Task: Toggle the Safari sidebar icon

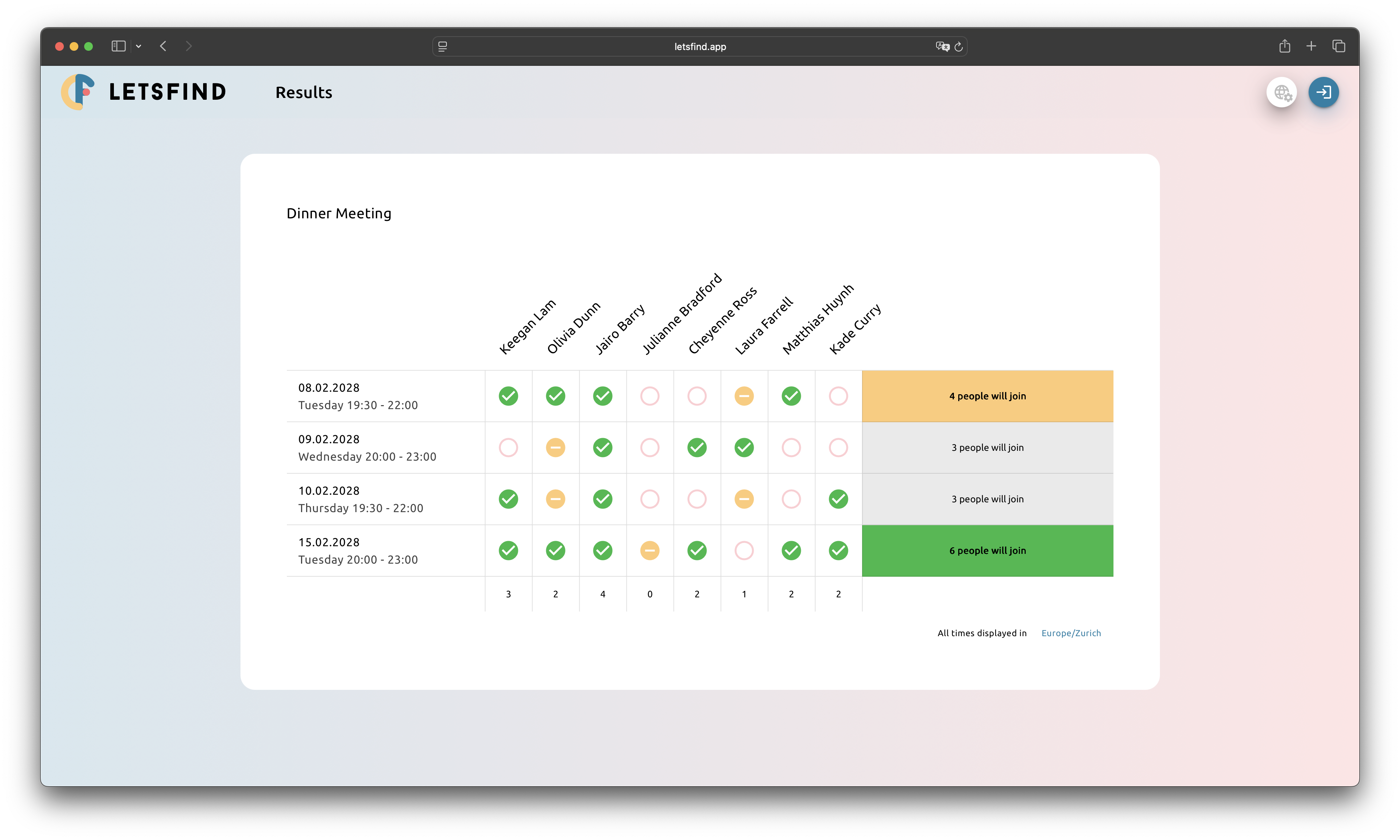Action: [118, 46]
